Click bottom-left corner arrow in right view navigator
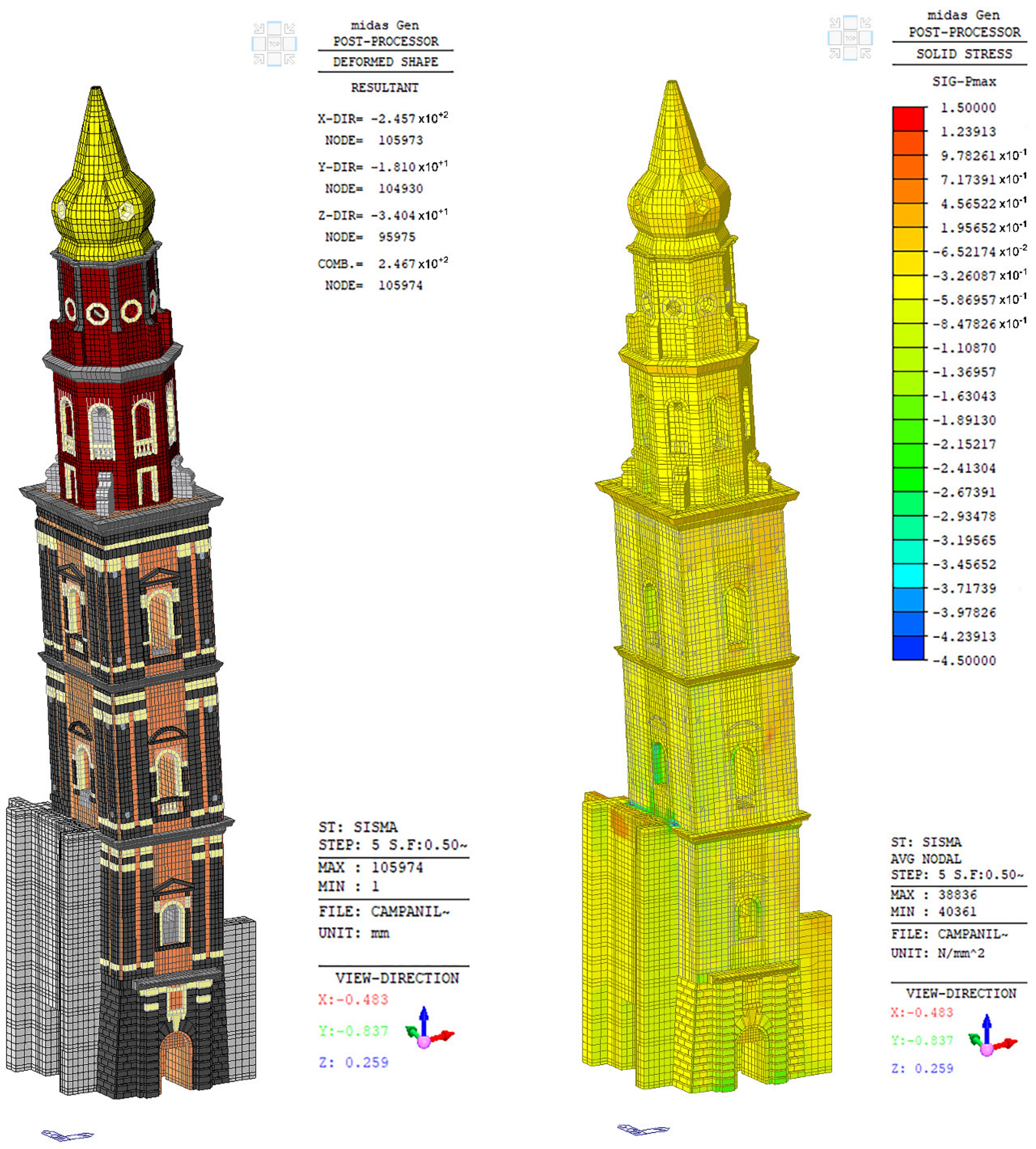The height and width of the screenshot is (1149, 1036). point(835,53)
